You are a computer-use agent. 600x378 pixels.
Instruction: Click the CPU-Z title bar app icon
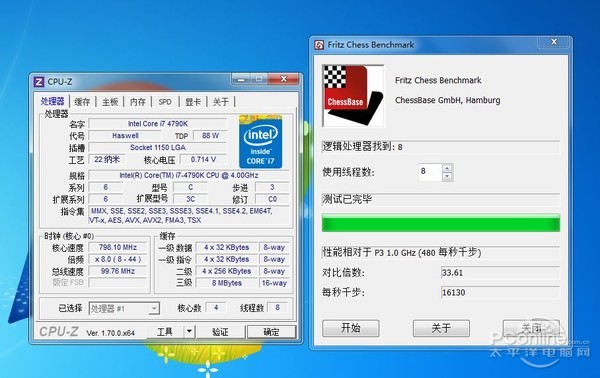39,82
